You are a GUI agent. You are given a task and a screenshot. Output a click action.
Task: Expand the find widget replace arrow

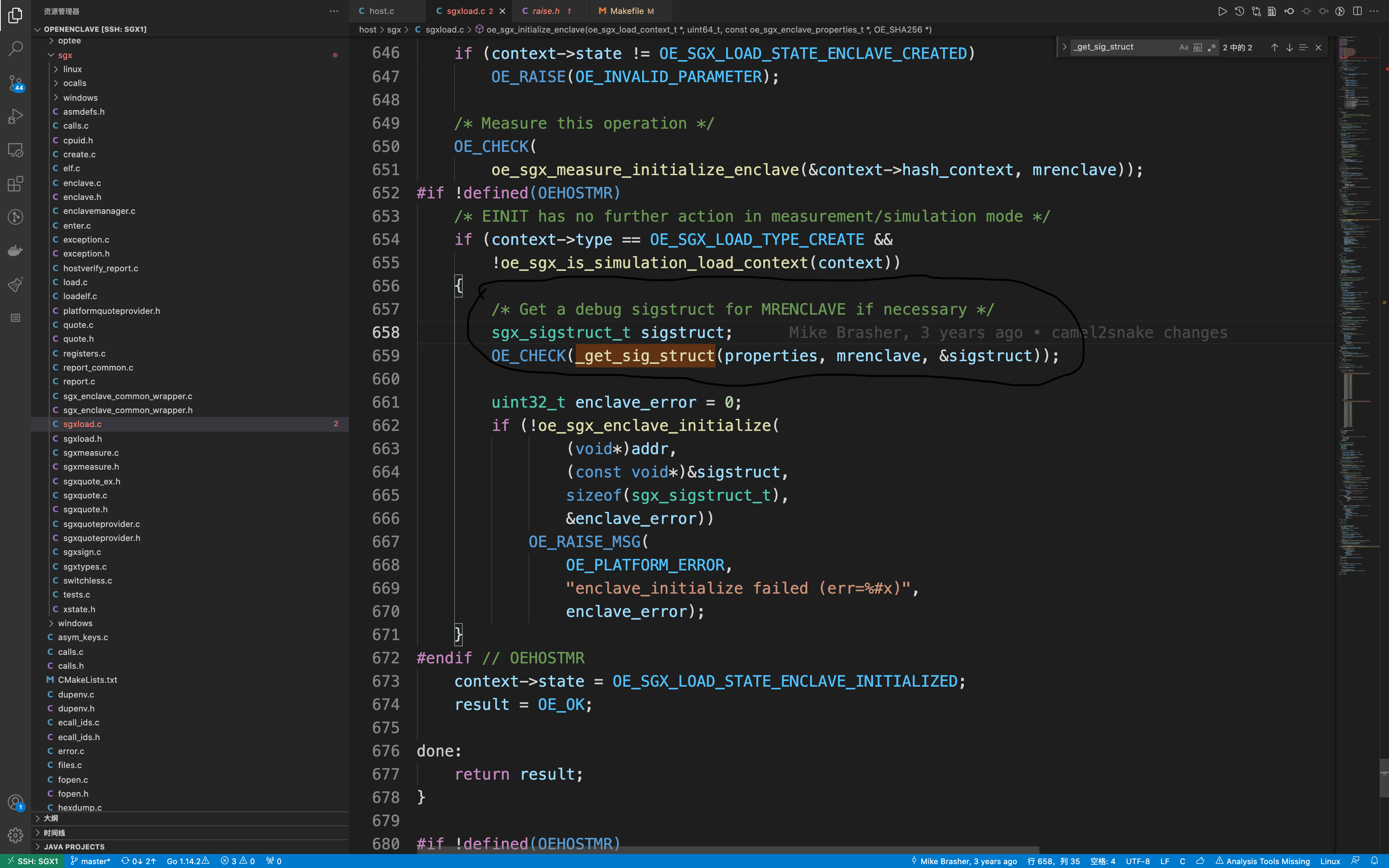tap(1065, 47)
